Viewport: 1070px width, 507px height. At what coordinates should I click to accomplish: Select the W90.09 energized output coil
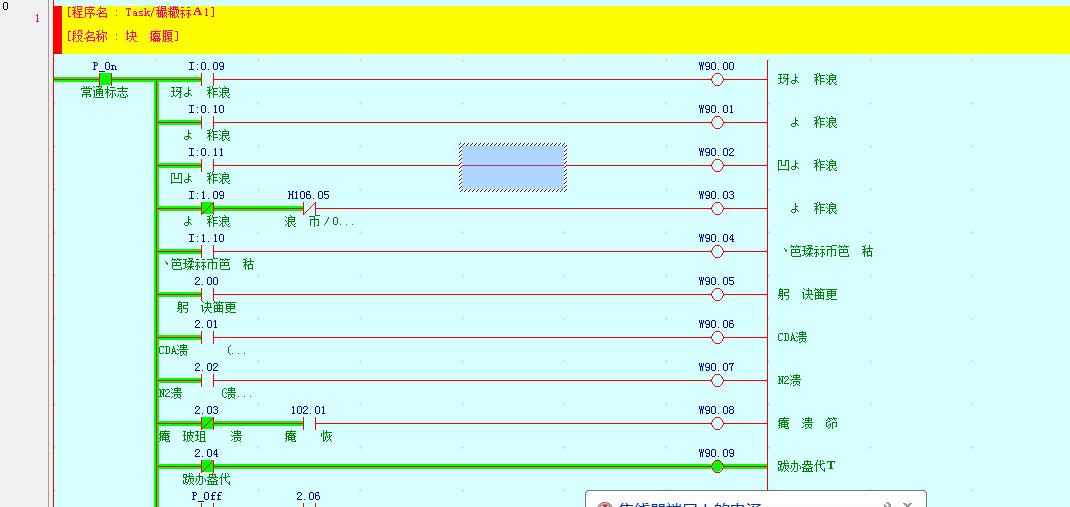click(717, 466)
